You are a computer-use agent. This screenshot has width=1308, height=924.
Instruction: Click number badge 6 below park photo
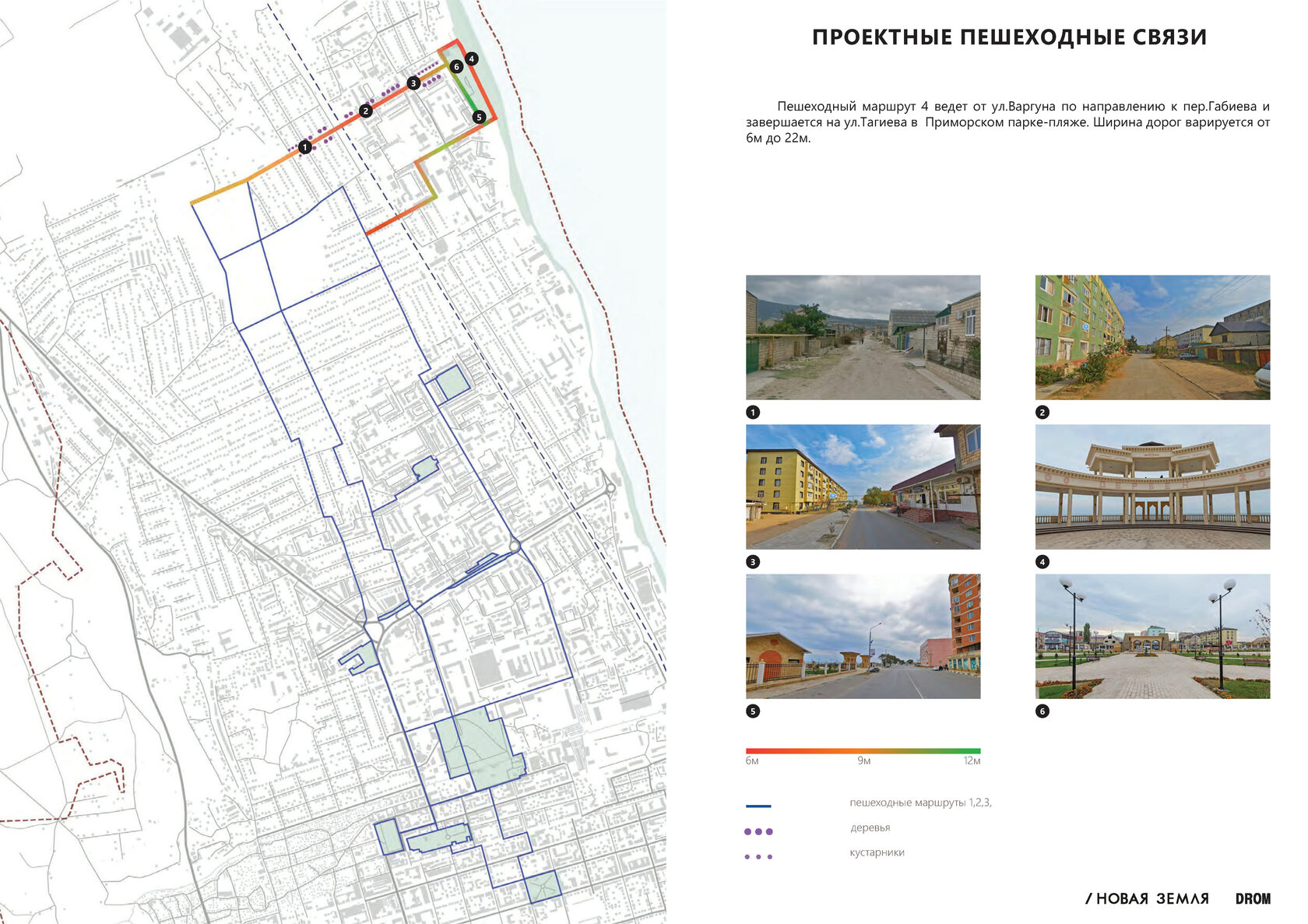[x=1043, y=711]
